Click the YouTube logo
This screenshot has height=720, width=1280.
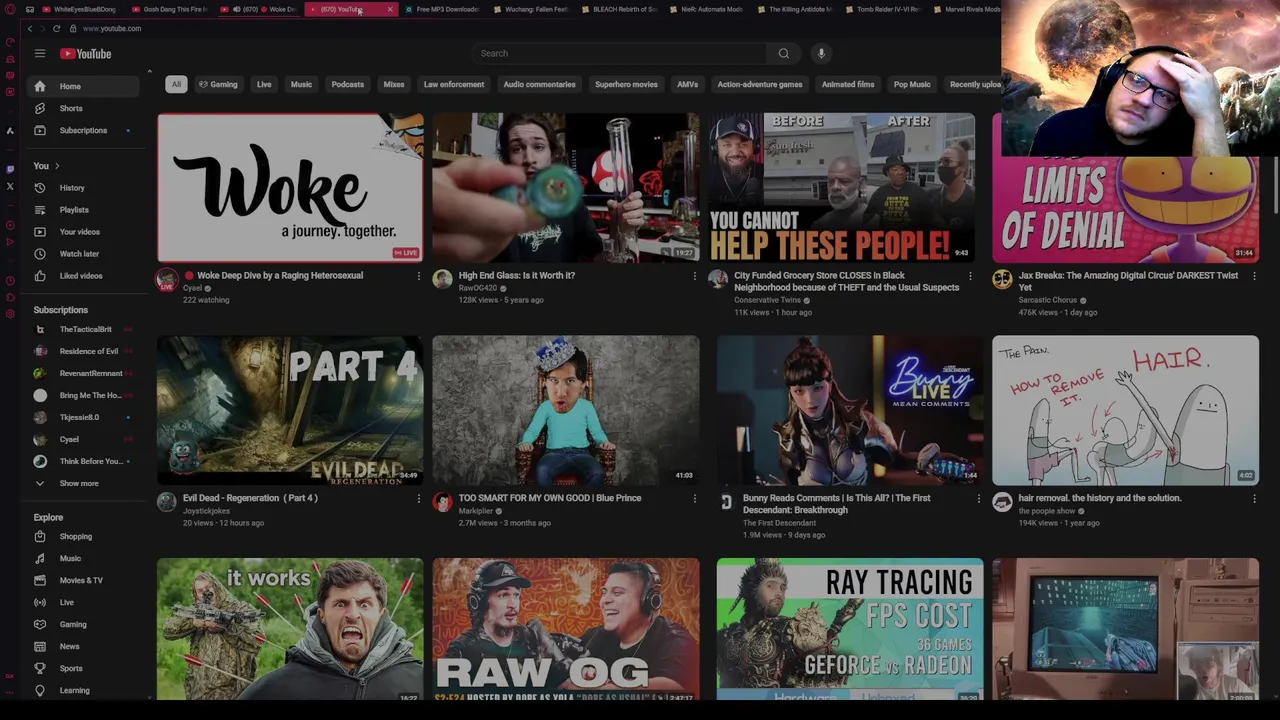pos(85,53)
